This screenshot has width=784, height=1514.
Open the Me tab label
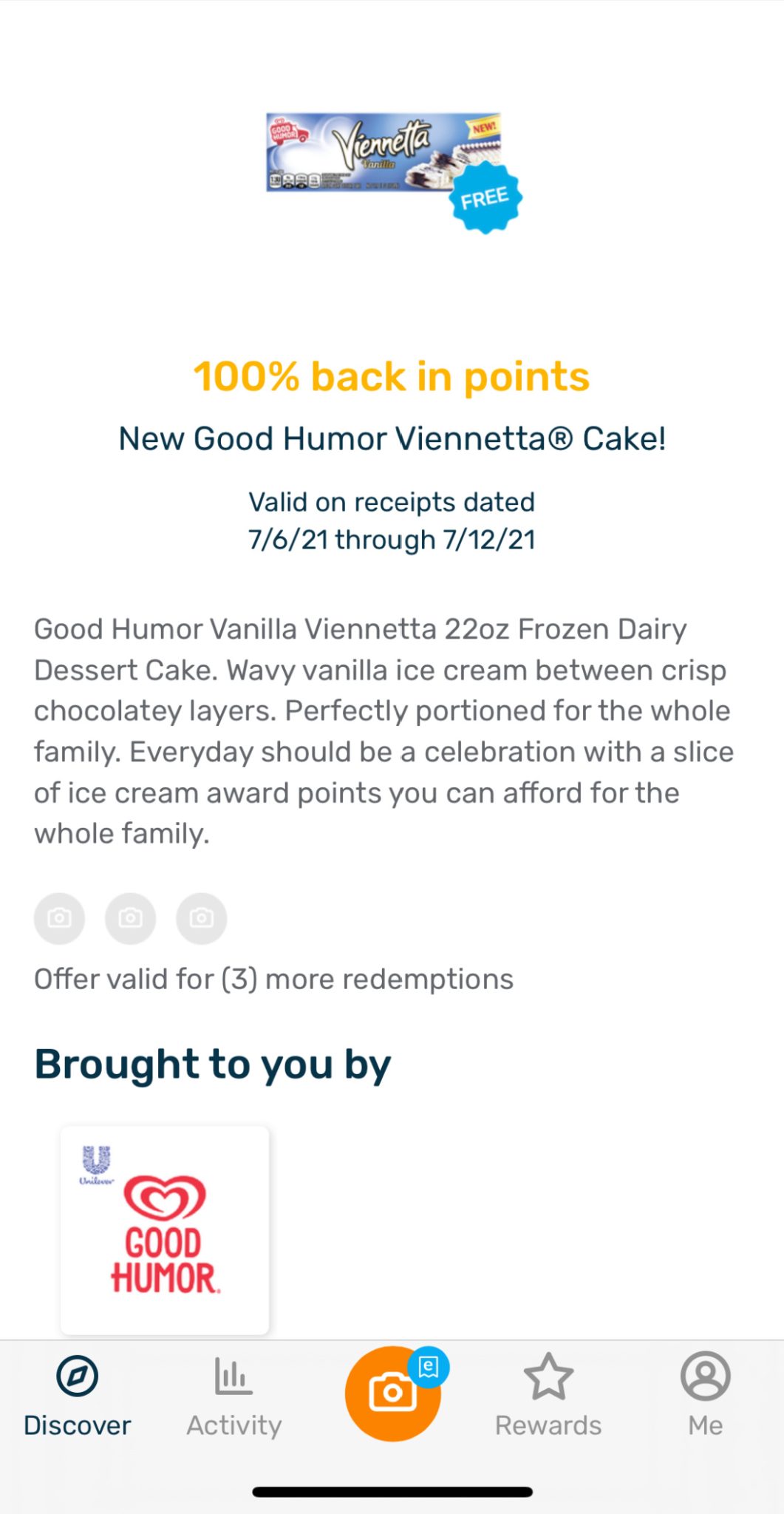click(705, 1425)
